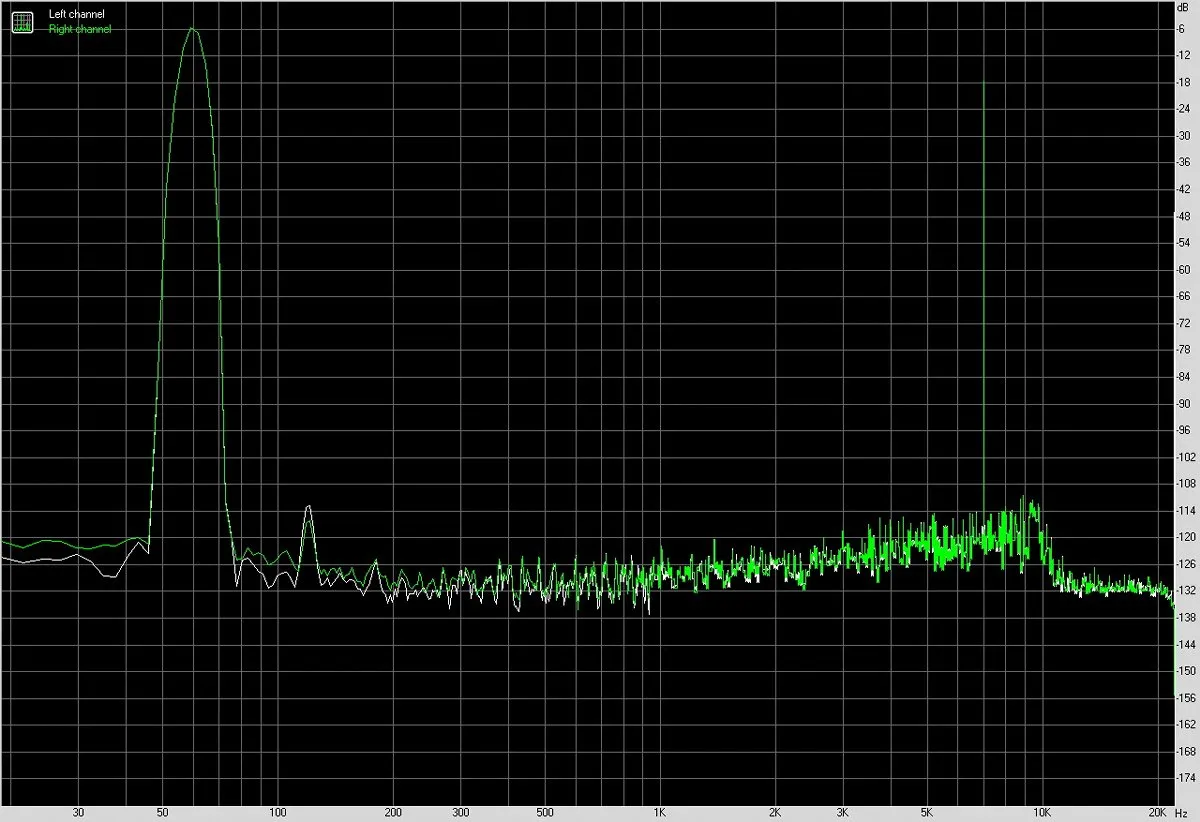The image size is (1200, 822).
Task: Click the -96 dB axis label
Action: tap(1183, 430)
